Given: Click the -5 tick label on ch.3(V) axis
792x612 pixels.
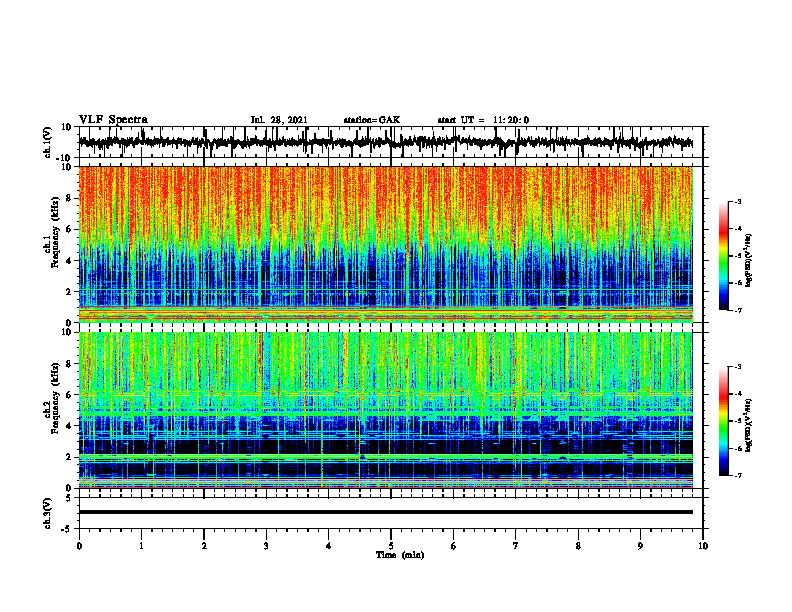Looking at the screenshot, I should pyautogui.click(x=66, y=529).
